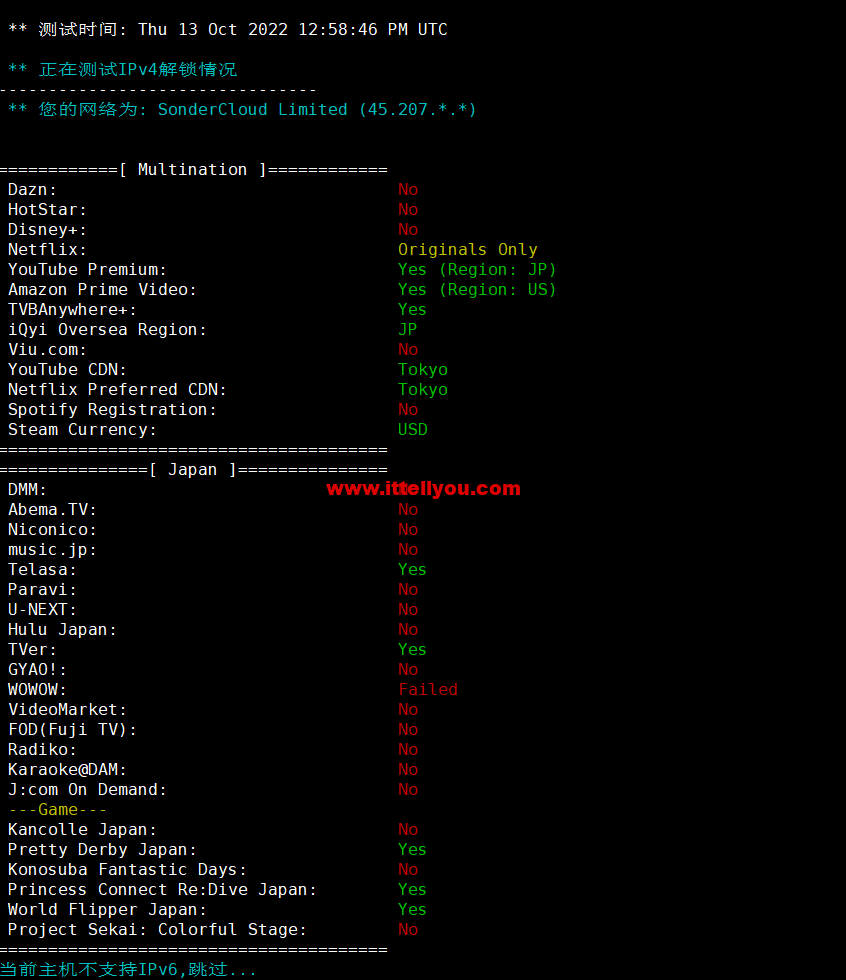Click the YouTube CDN Tokyo value
The height and width of the screenshot is (980, 846).
click(423, 369)
